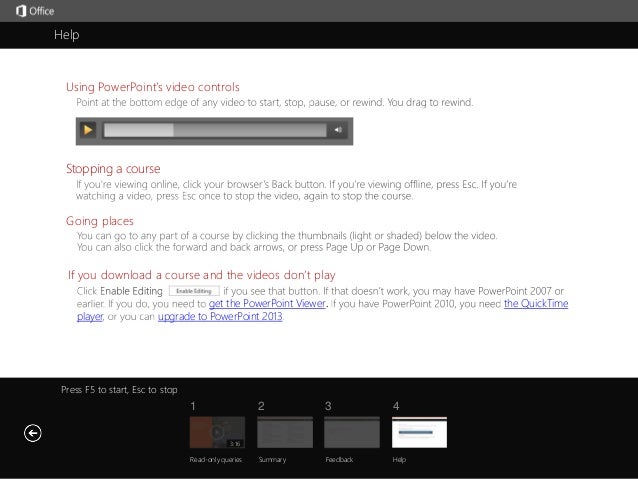Play the sample video with play button
Image resolution: width=638 pixels, height=479 pixels.
88,130
